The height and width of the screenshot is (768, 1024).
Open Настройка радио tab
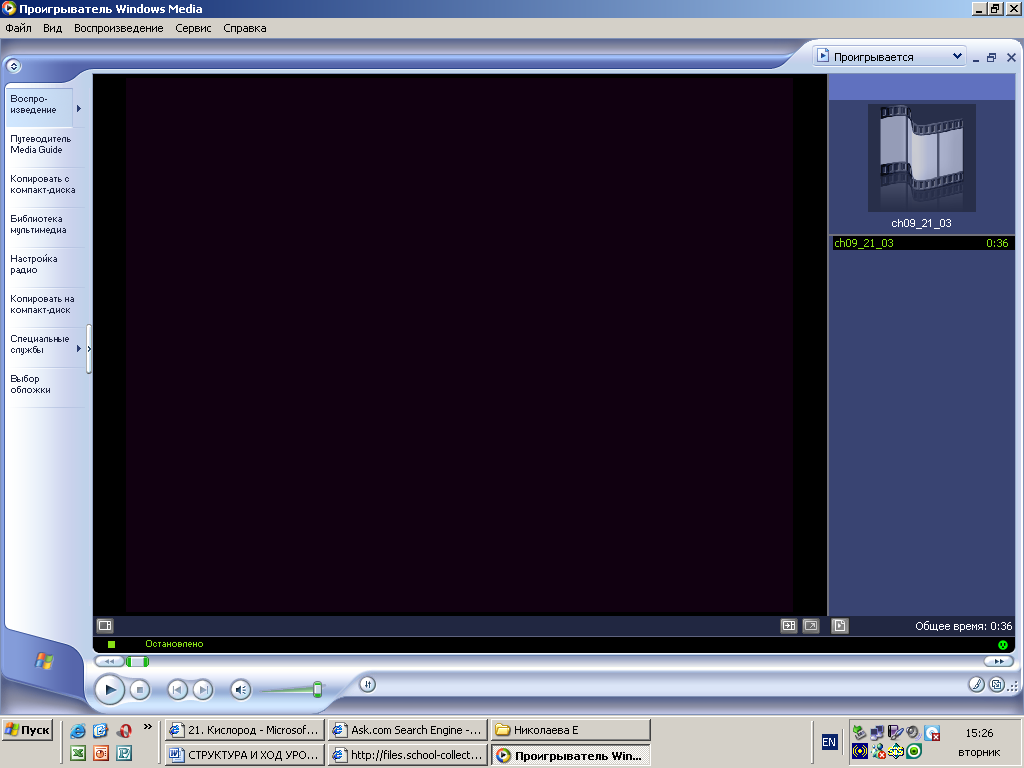click(x=34, y=264)
